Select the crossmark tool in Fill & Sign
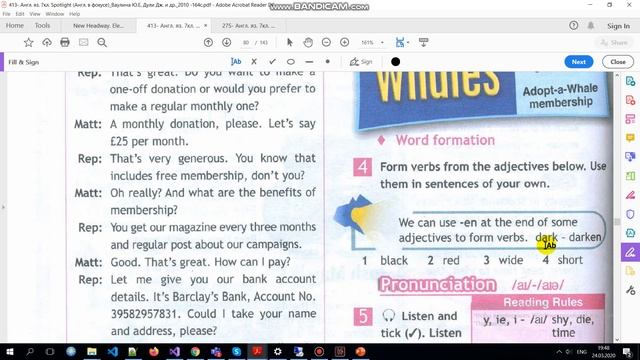The image size is (640, 360). click(254, 62)
